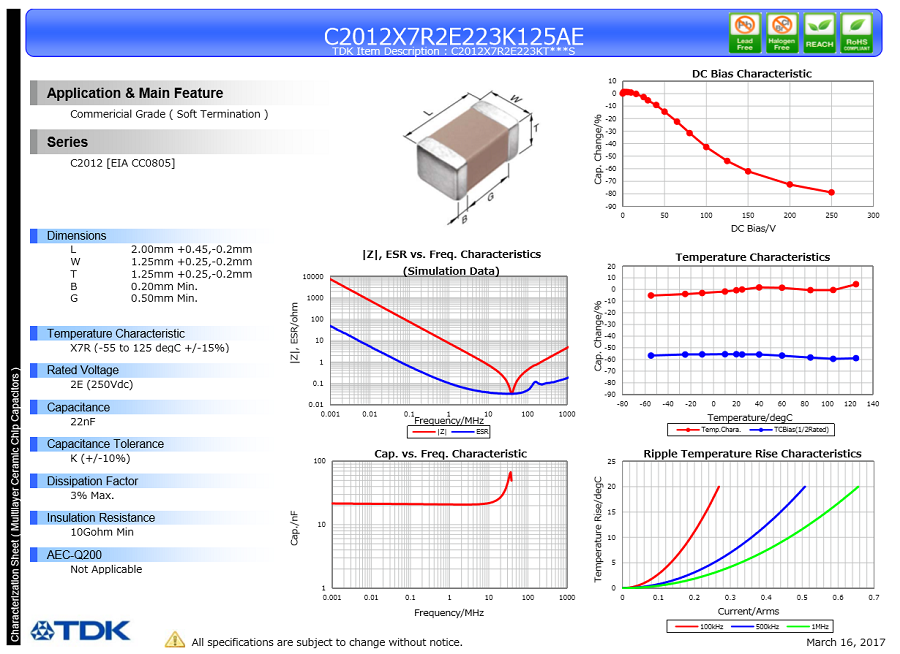
Task: Click the last DC bias data point at 250V
Action: pos(831,192)
